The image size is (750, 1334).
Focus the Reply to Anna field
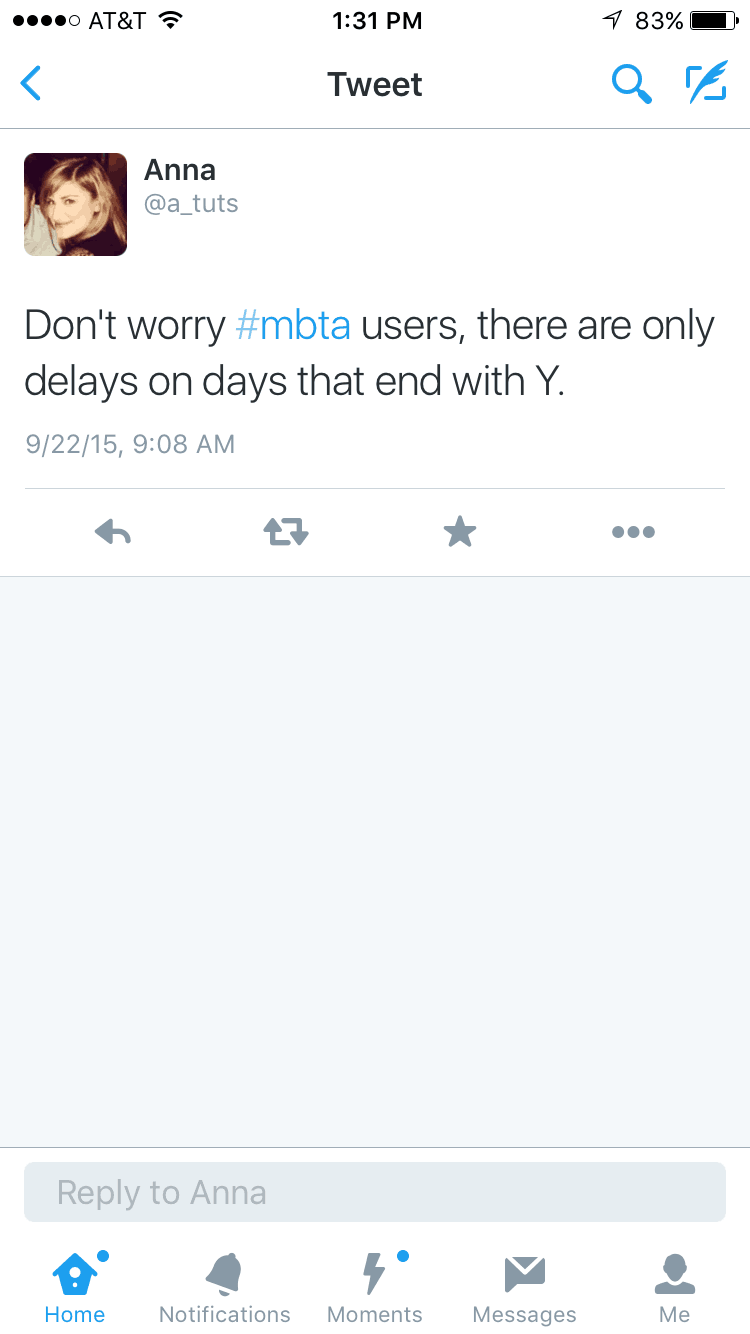tap(375, 1192)
